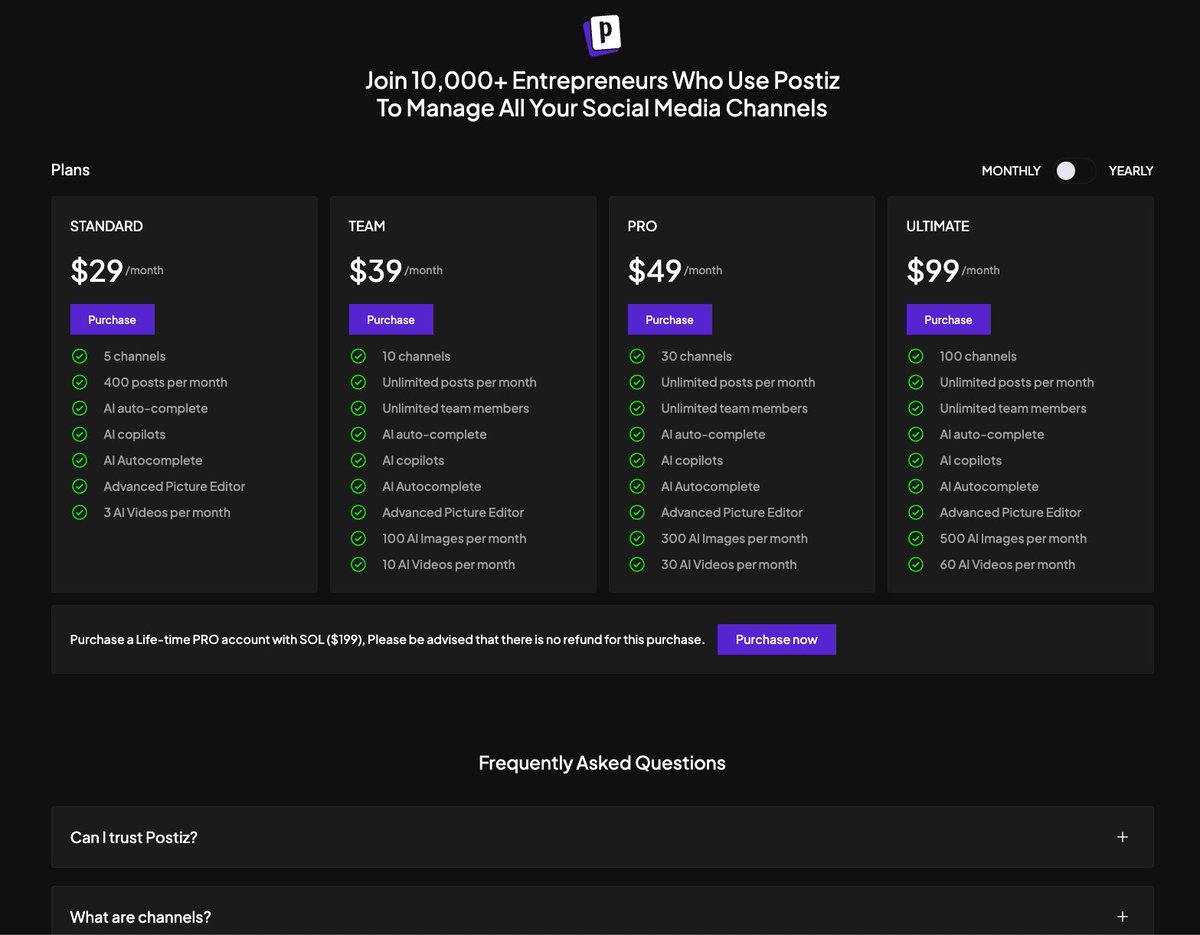Click ULTIMATE plan's 'AI auto-complete' checkmark
The image size is (1200, 935).
click(915, 434)
